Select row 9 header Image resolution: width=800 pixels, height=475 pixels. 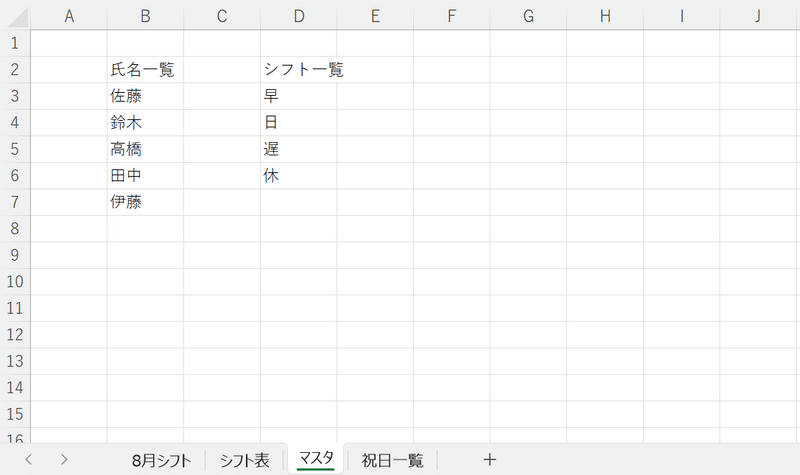[15, 255]
